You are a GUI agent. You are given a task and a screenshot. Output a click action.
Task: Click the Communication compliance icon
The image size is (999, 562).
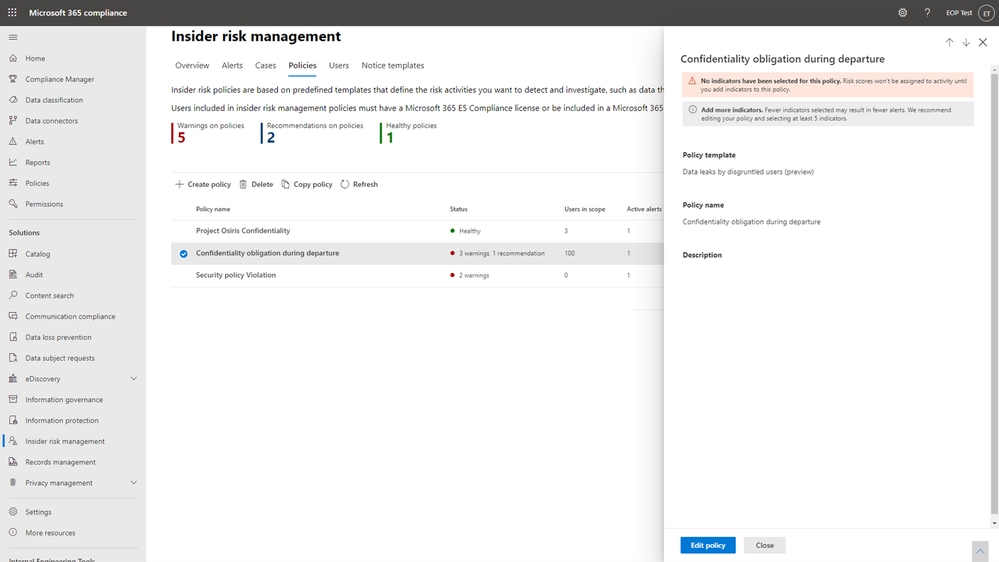pos(13,316)
